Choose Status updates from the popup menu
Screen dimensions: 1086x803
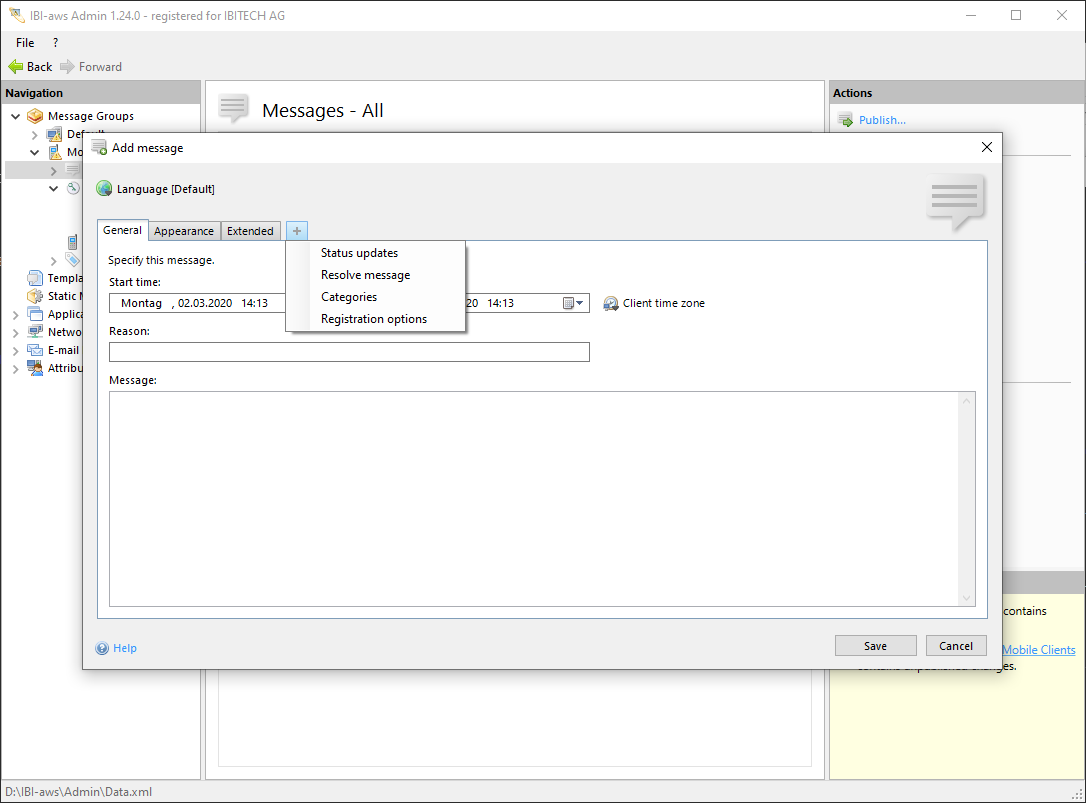pos(359,253)
